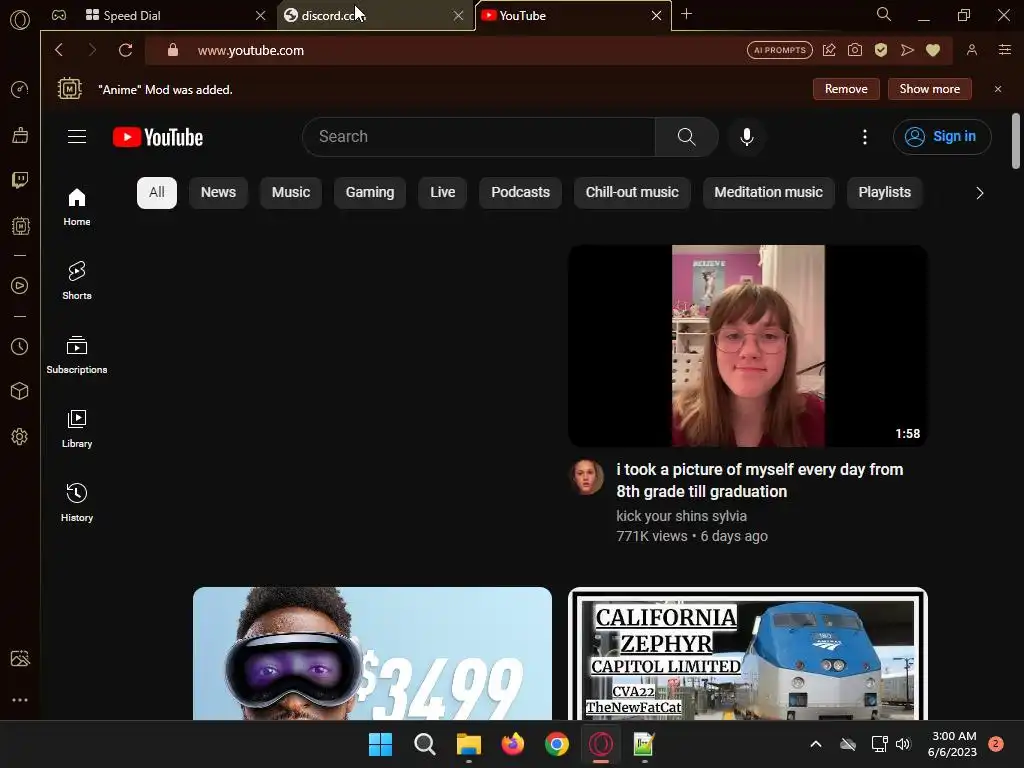Open Subscriptions in YouTube sidebar
The width and height of the screenshot is (1024, 768).
pyautogui.click(x=77, y=355)
